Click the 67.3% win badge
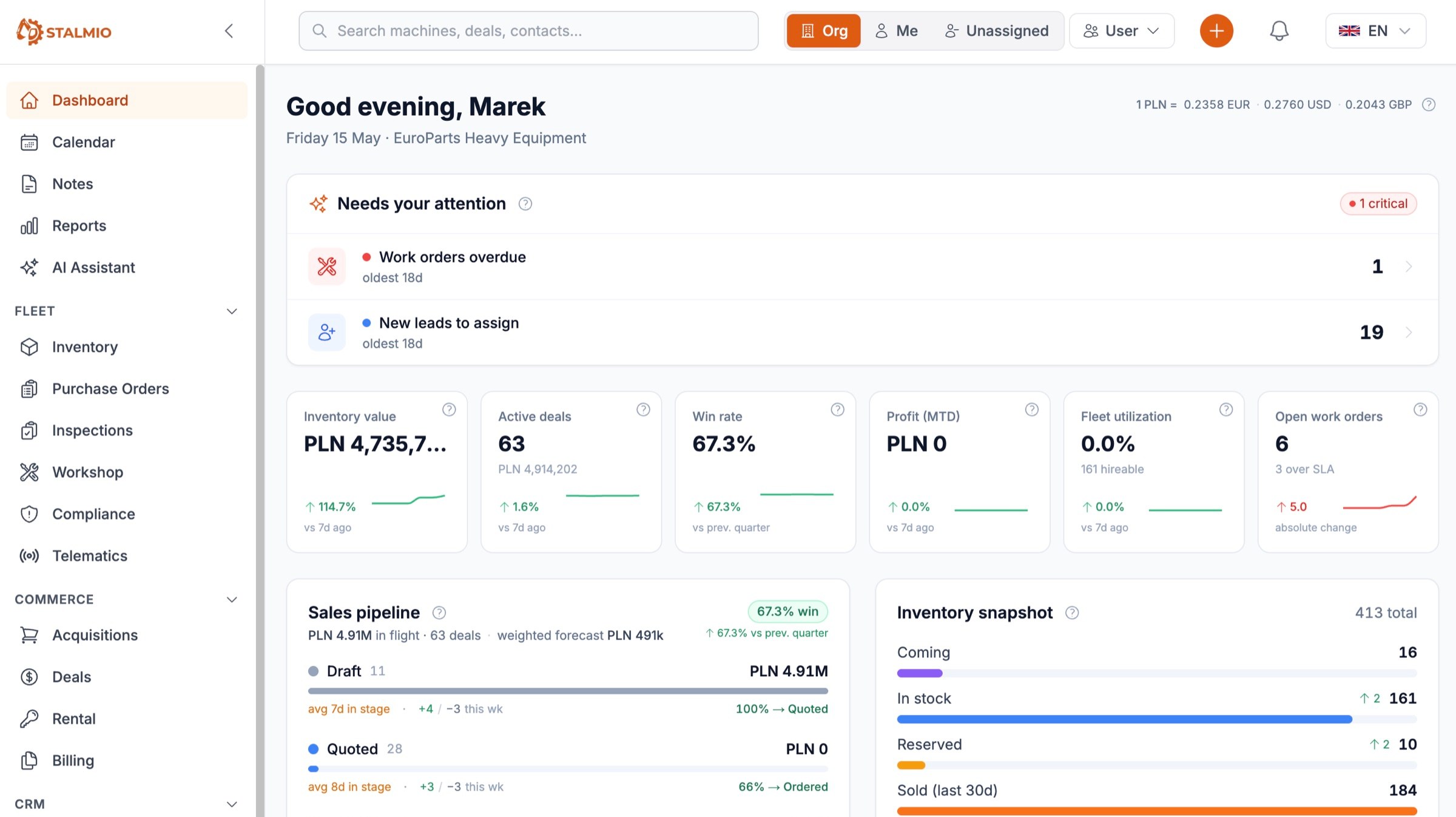Image resolution: width=1456 pixels, height=817 pixels. pyautogui.click(x=787, y=611)
